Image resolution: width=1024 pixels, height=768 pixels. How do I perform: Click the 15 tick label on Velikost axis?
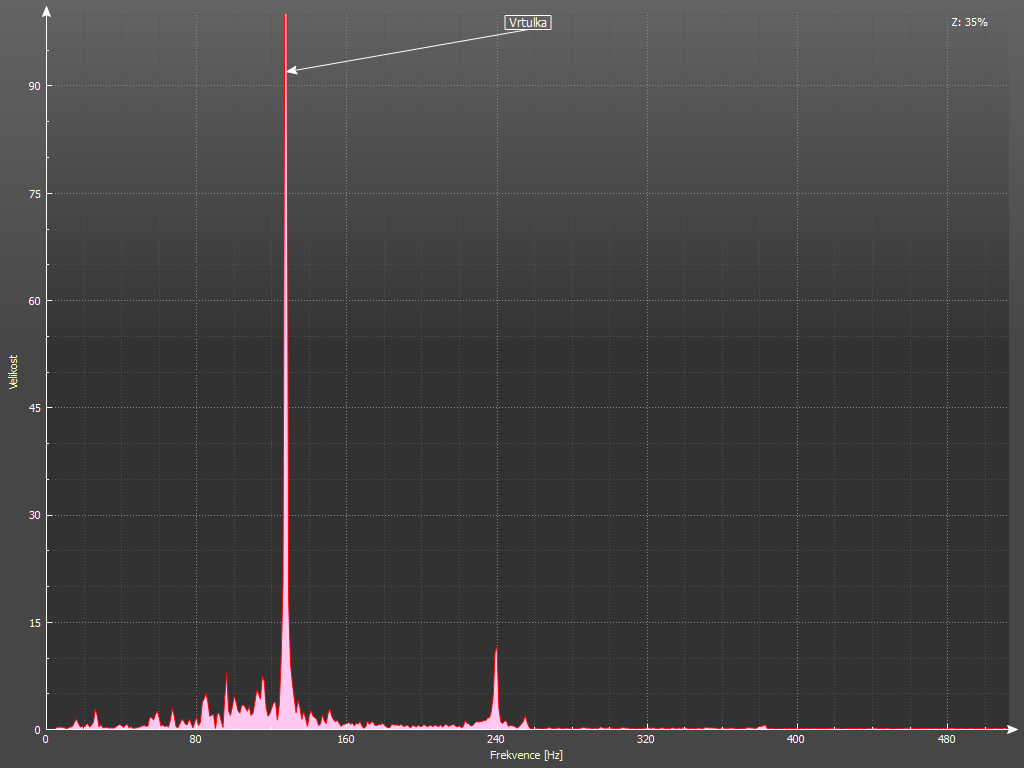[34, 623]
